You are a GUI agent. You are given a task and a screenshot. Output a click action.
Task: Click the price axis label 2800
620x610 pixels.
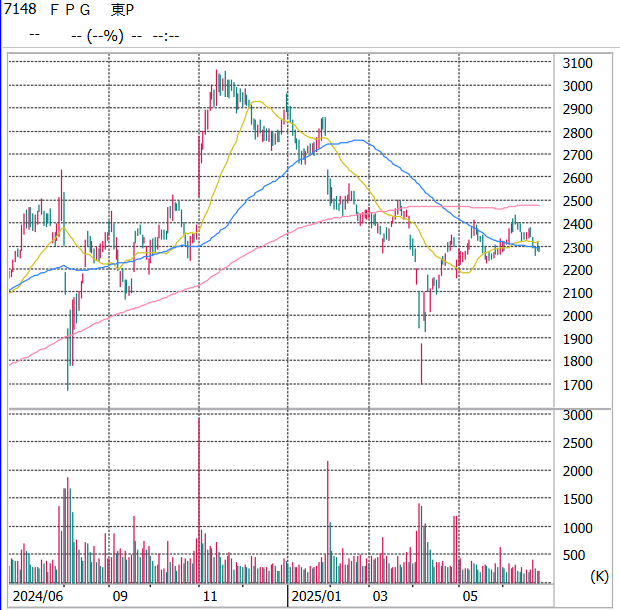tap(577, 133)
